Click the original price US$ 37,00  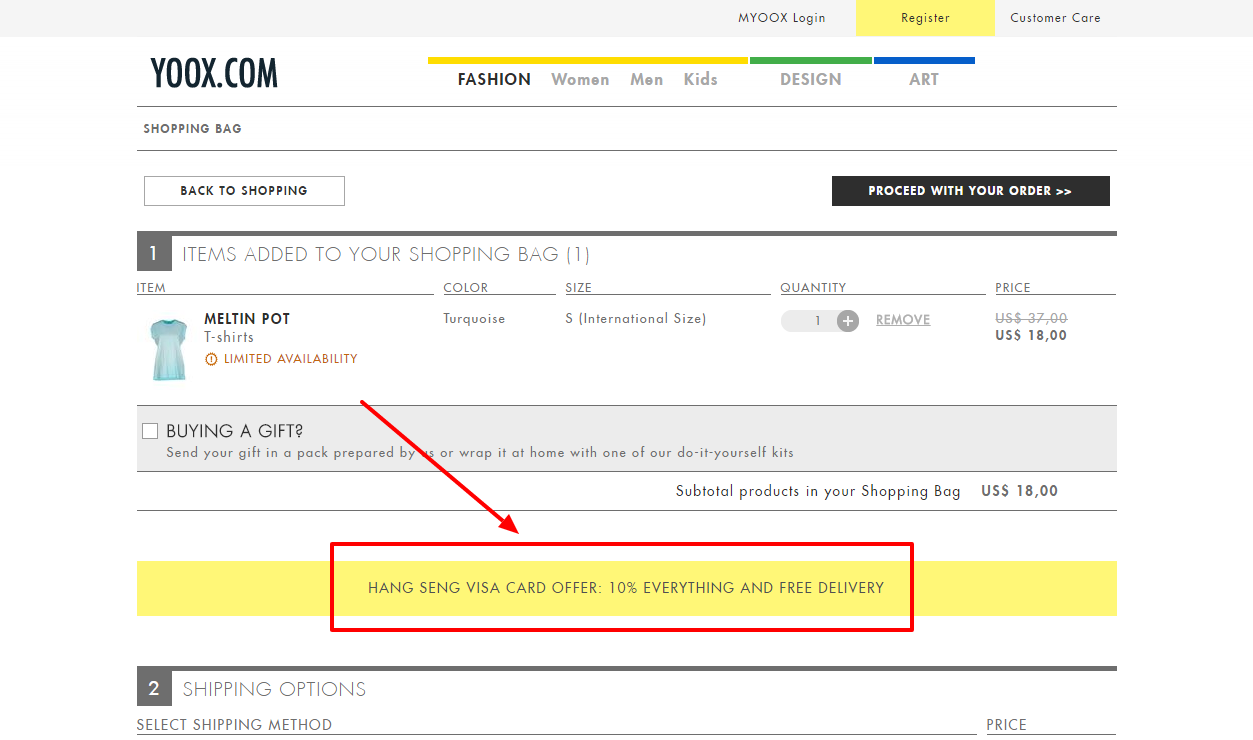pos(1031,318)
